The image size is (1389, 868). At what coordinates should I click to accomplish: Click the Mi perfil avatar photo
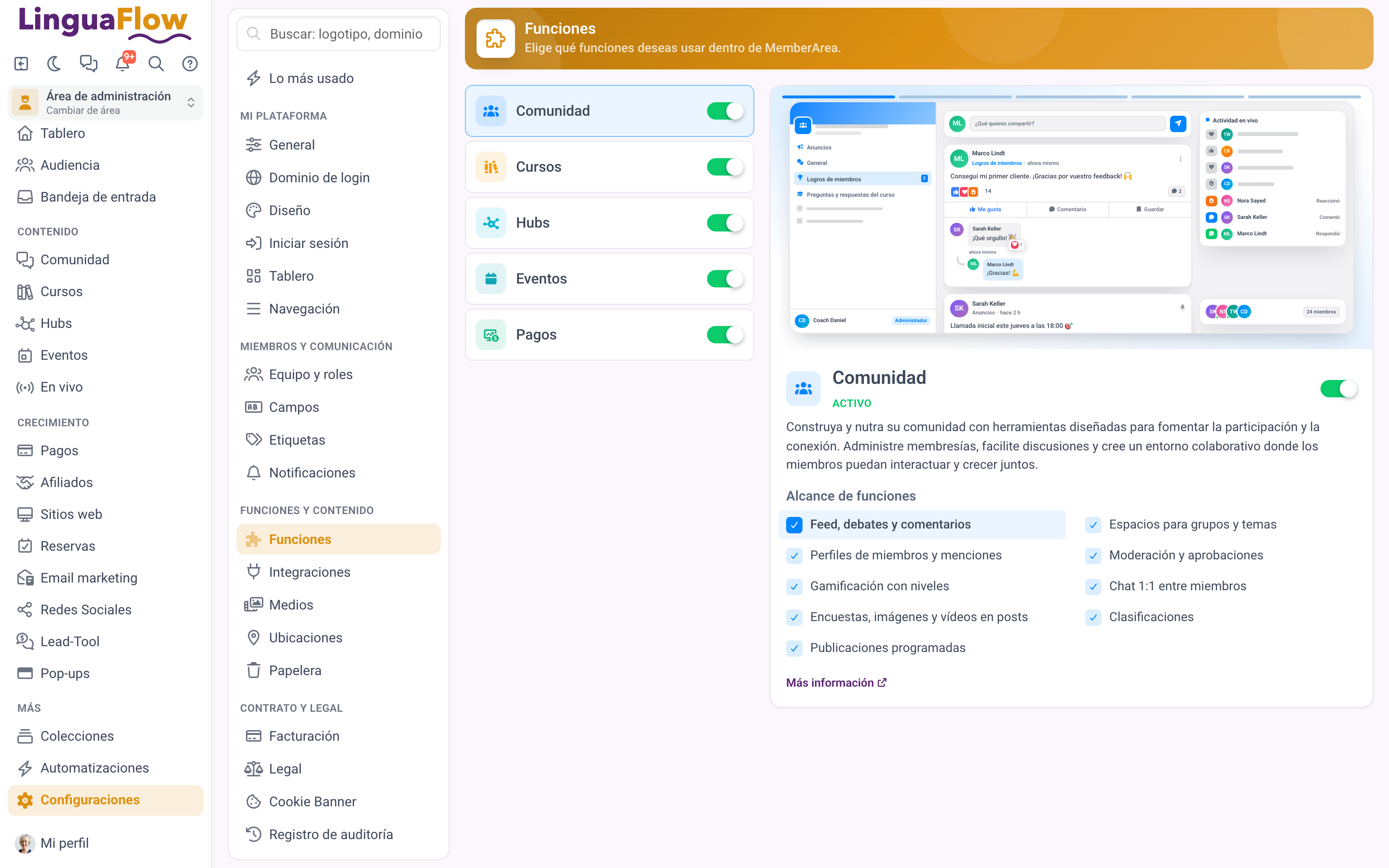tap(25, 843)
